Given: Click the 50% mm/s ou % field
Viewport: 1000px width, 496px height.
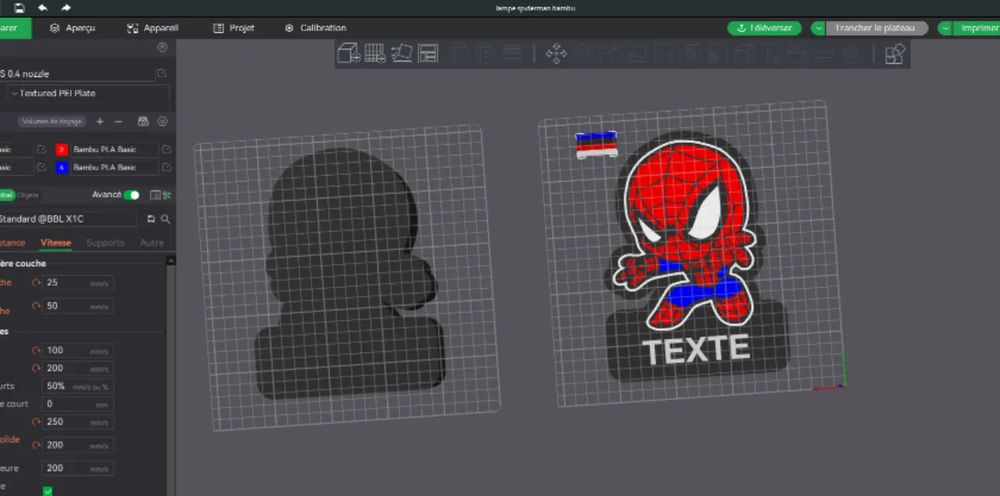Looking at the screenshot, I should pyautogui.click(x=78, y=386).
